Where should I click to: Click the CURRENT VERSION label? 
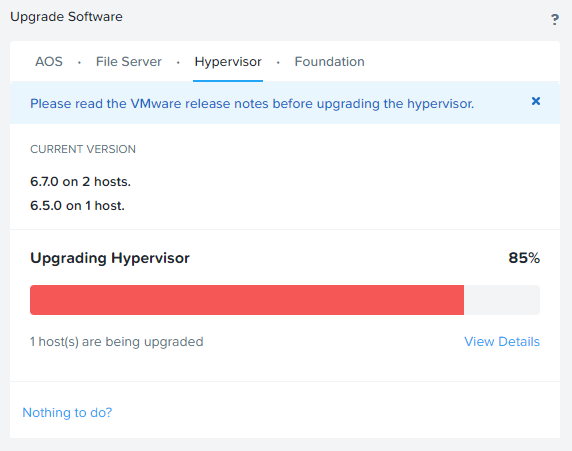click(83, 149)
